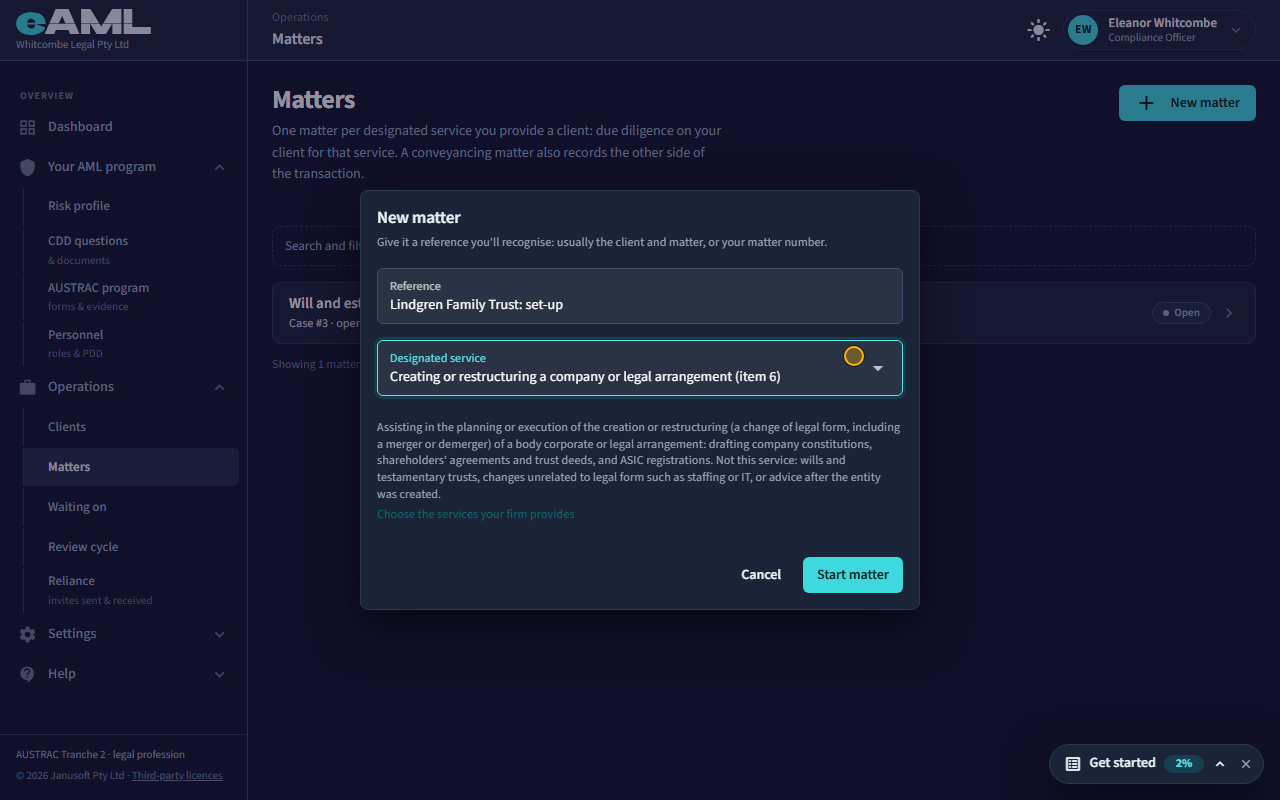Click the briefcase icon beside Operations
This screenshot has height=800, width=1280.
click(x=27, y=387)
